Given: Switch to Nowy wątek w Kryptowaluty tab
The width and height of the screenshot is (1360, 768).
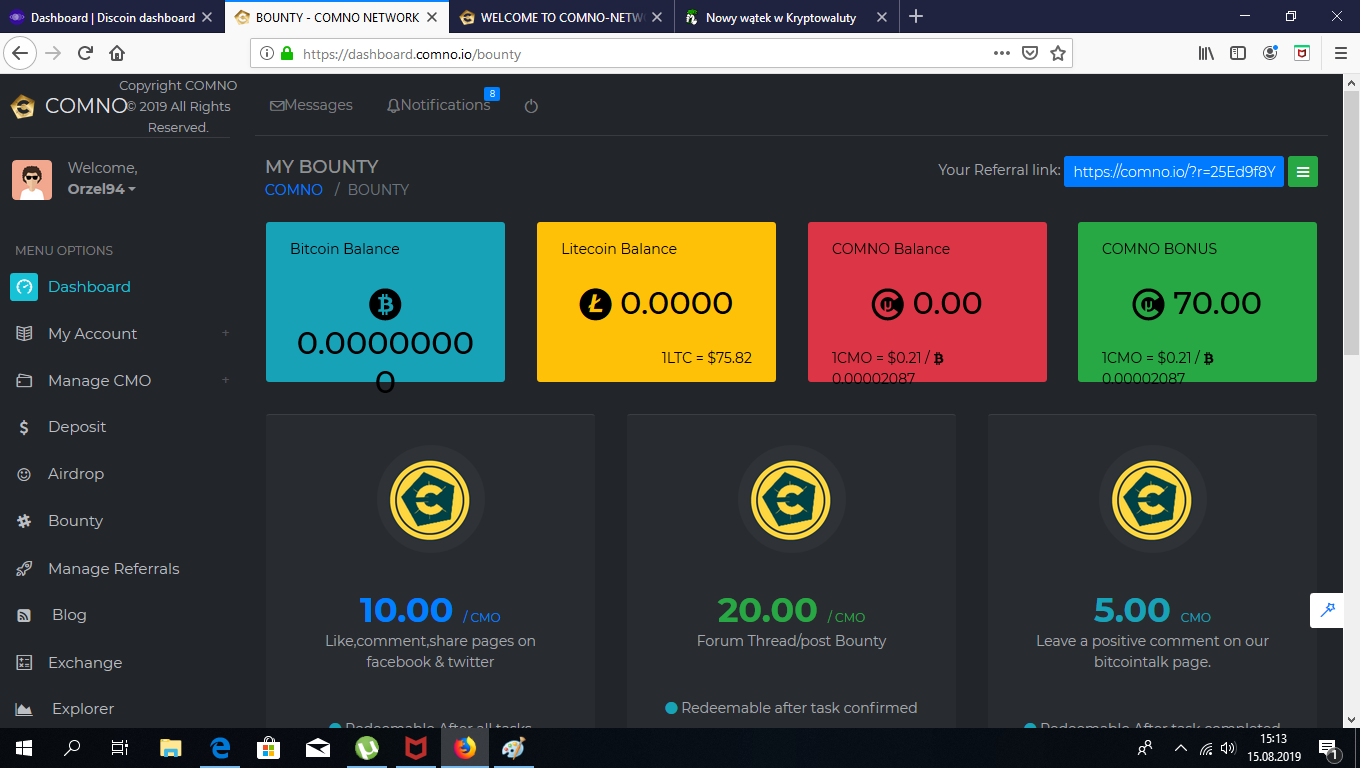Looking at the screenshot, I should click(x=786, y=17).
